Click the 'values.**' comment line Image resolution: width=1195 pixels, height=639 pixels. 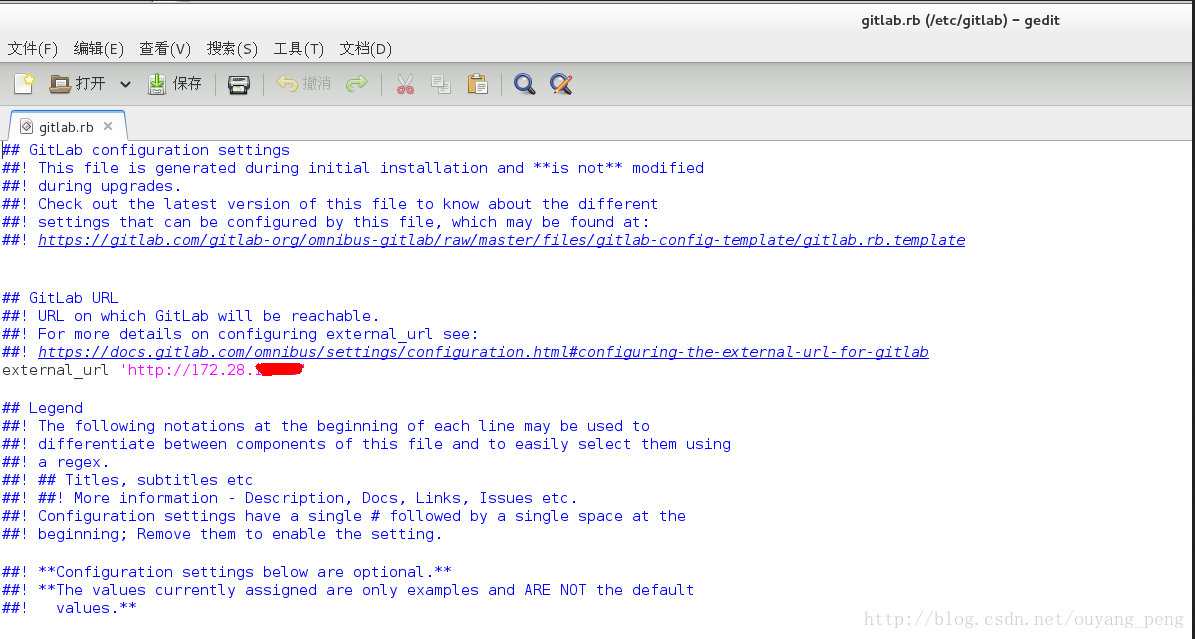pos(69,608)
